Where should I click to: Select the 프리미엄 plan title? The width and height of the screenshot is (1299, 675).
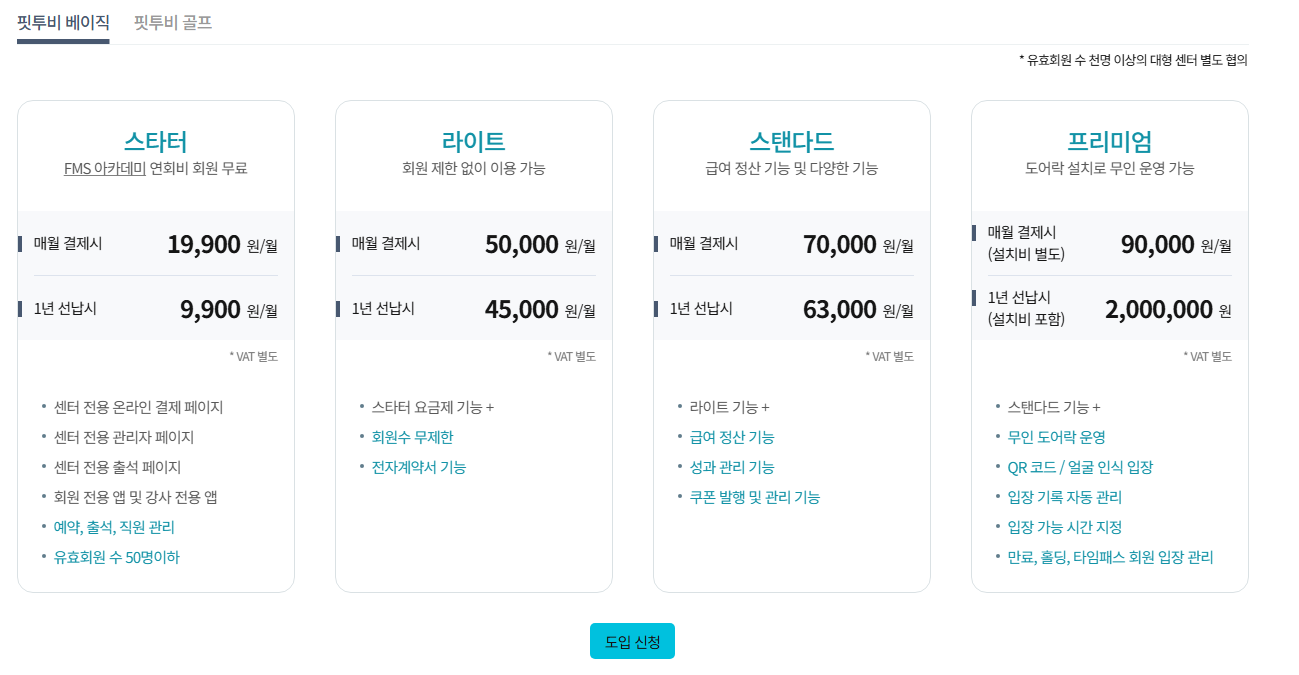point(1110,141)
